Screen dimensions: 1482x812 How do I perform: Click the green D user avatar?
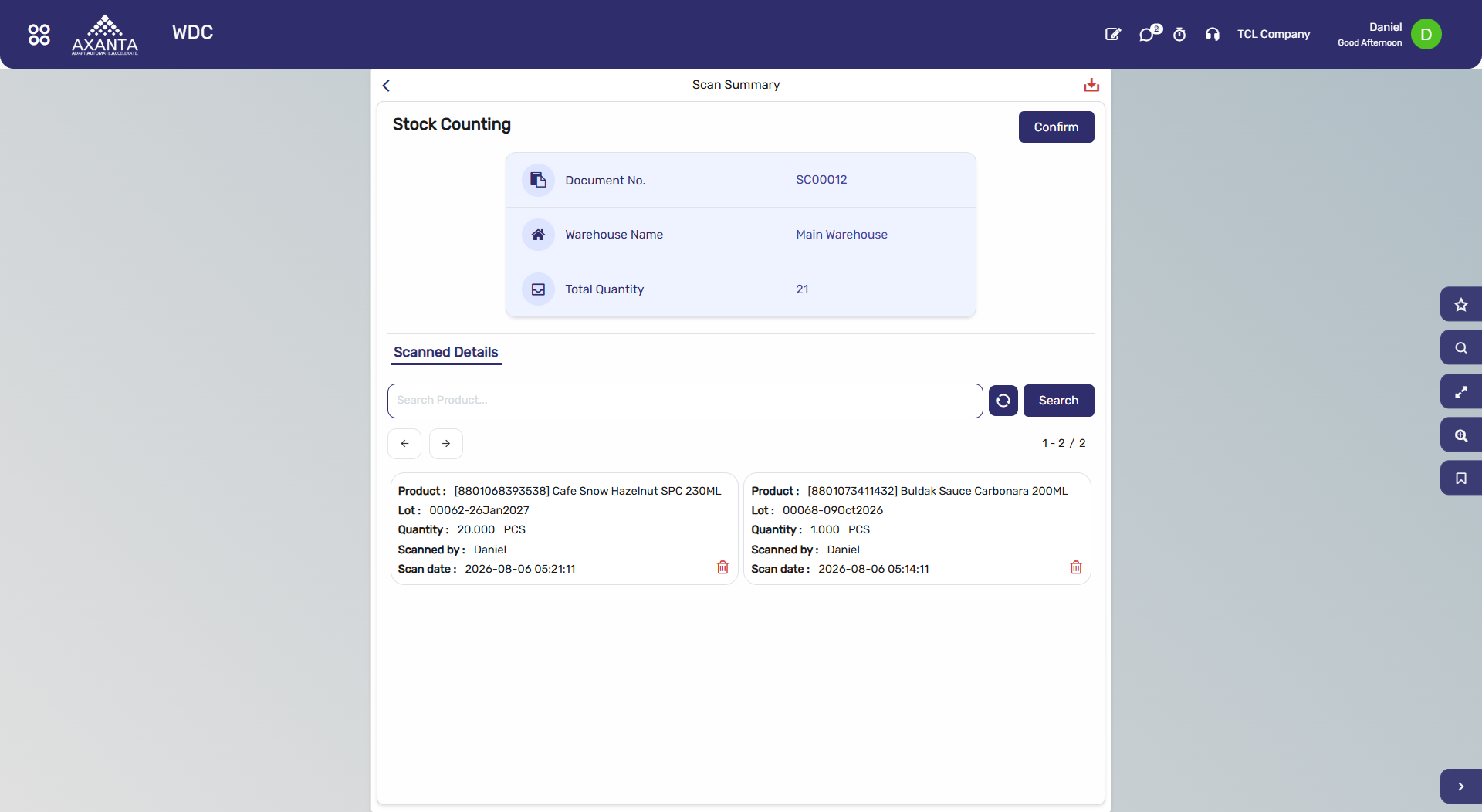[x=1426, y=34]
